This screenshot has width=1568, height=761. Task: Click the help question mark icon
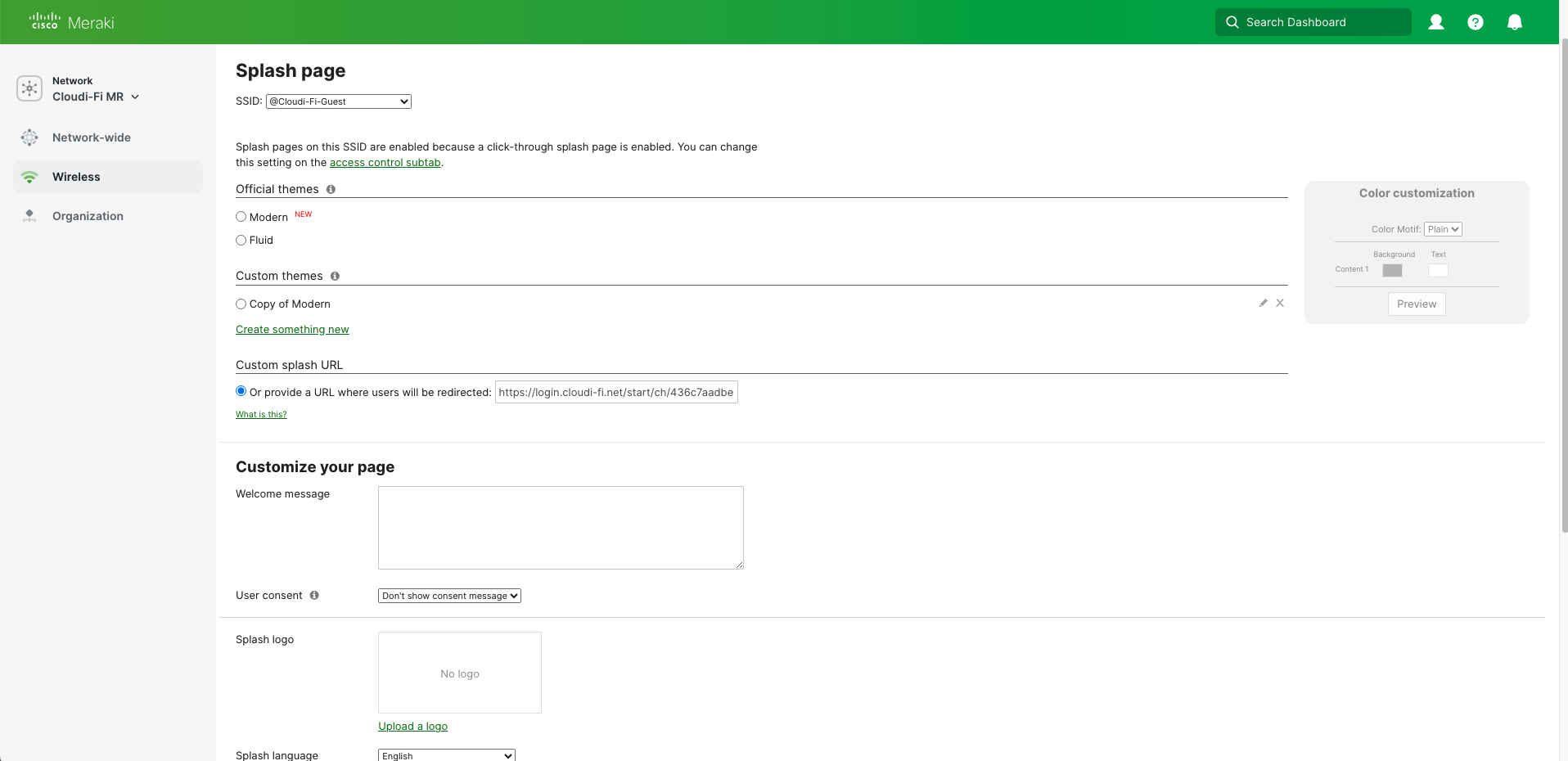pos(1476,22)
